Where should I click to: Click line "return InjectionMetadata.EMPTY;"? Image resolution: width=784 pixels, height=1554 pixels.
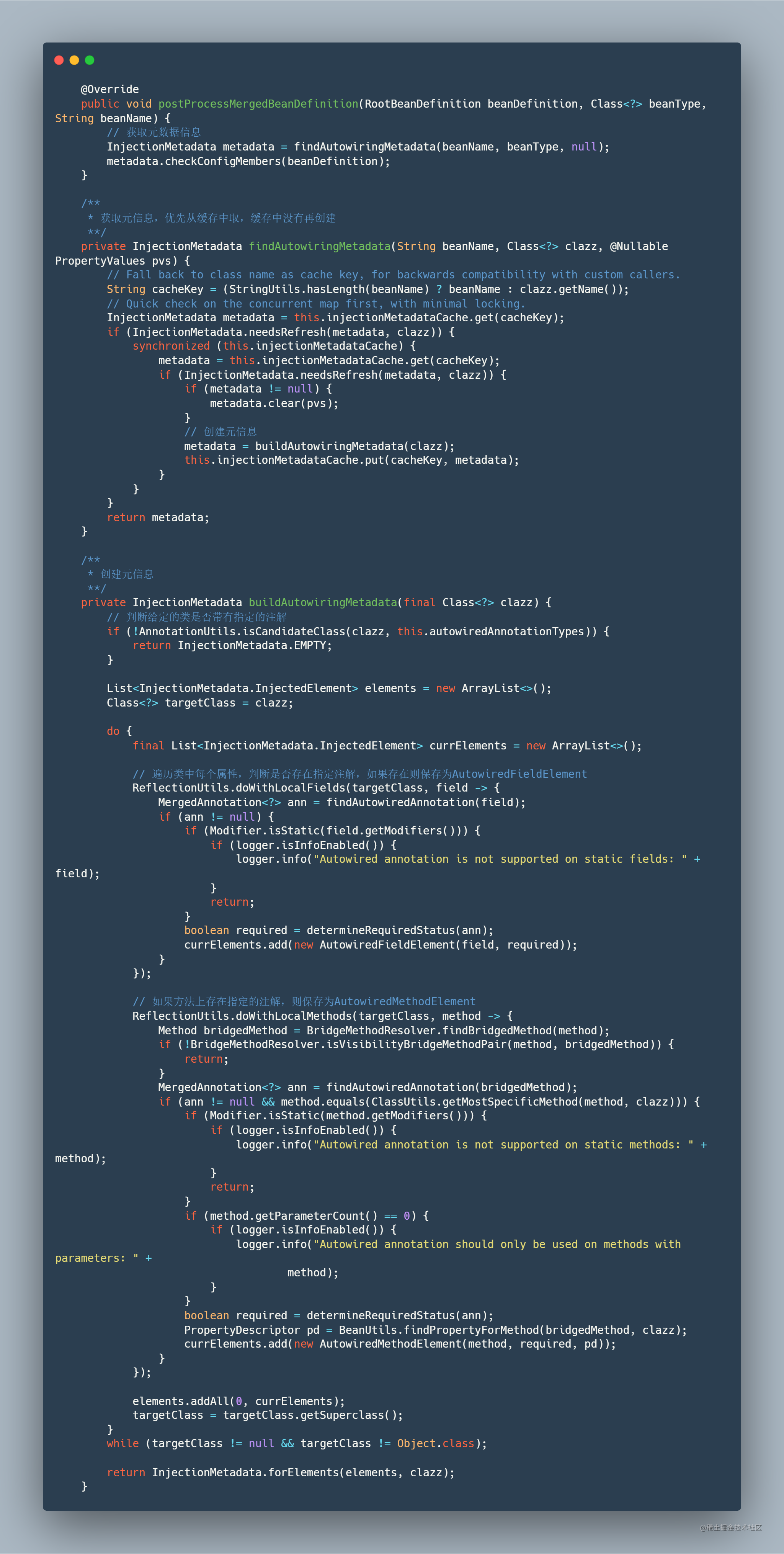[232, 645]
